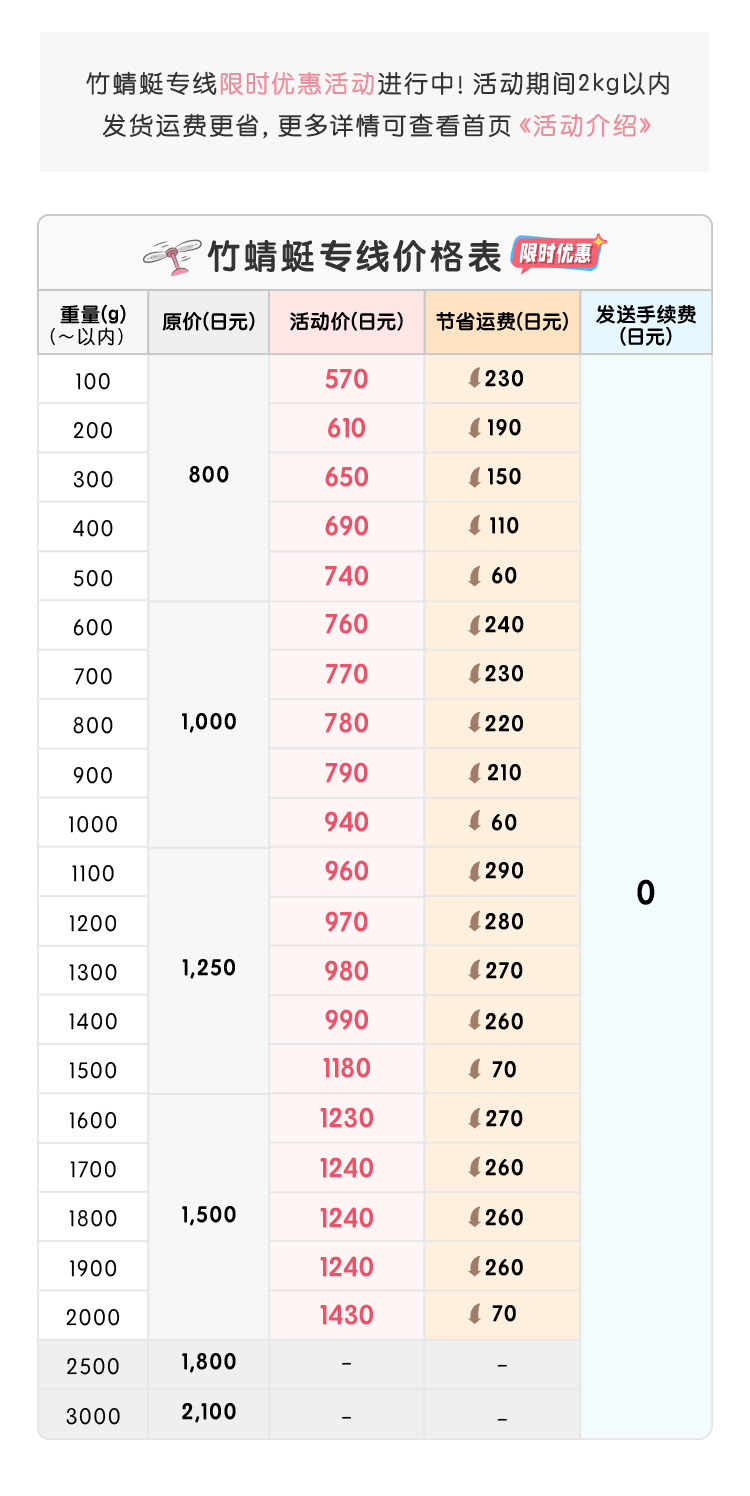Click the savings arrow next to 240
Screen dimensions: 750x1496
click(x=474, y=625)
